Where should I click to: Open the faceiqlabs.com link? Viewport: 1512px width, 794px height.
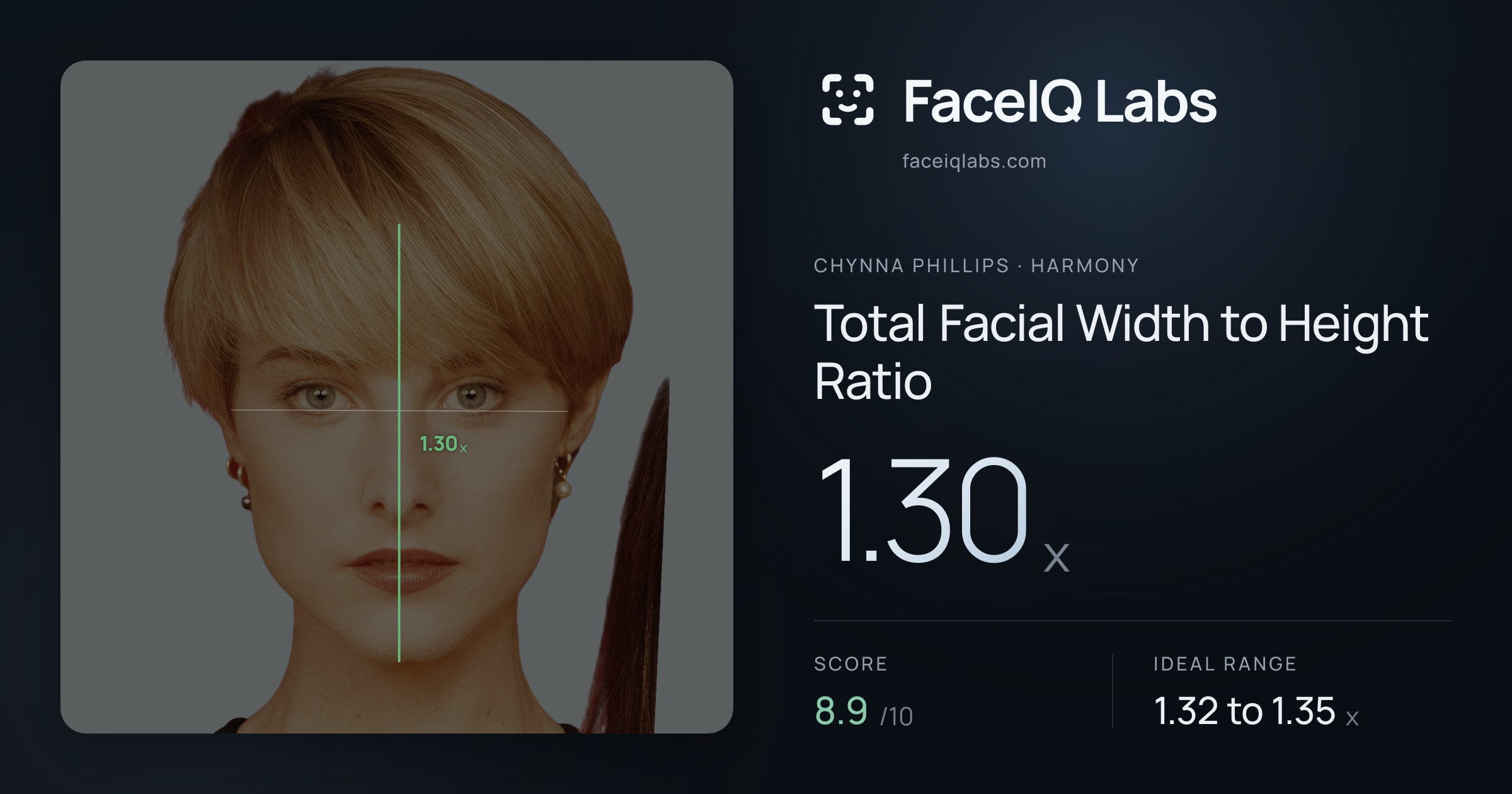(x=974, y=161)
